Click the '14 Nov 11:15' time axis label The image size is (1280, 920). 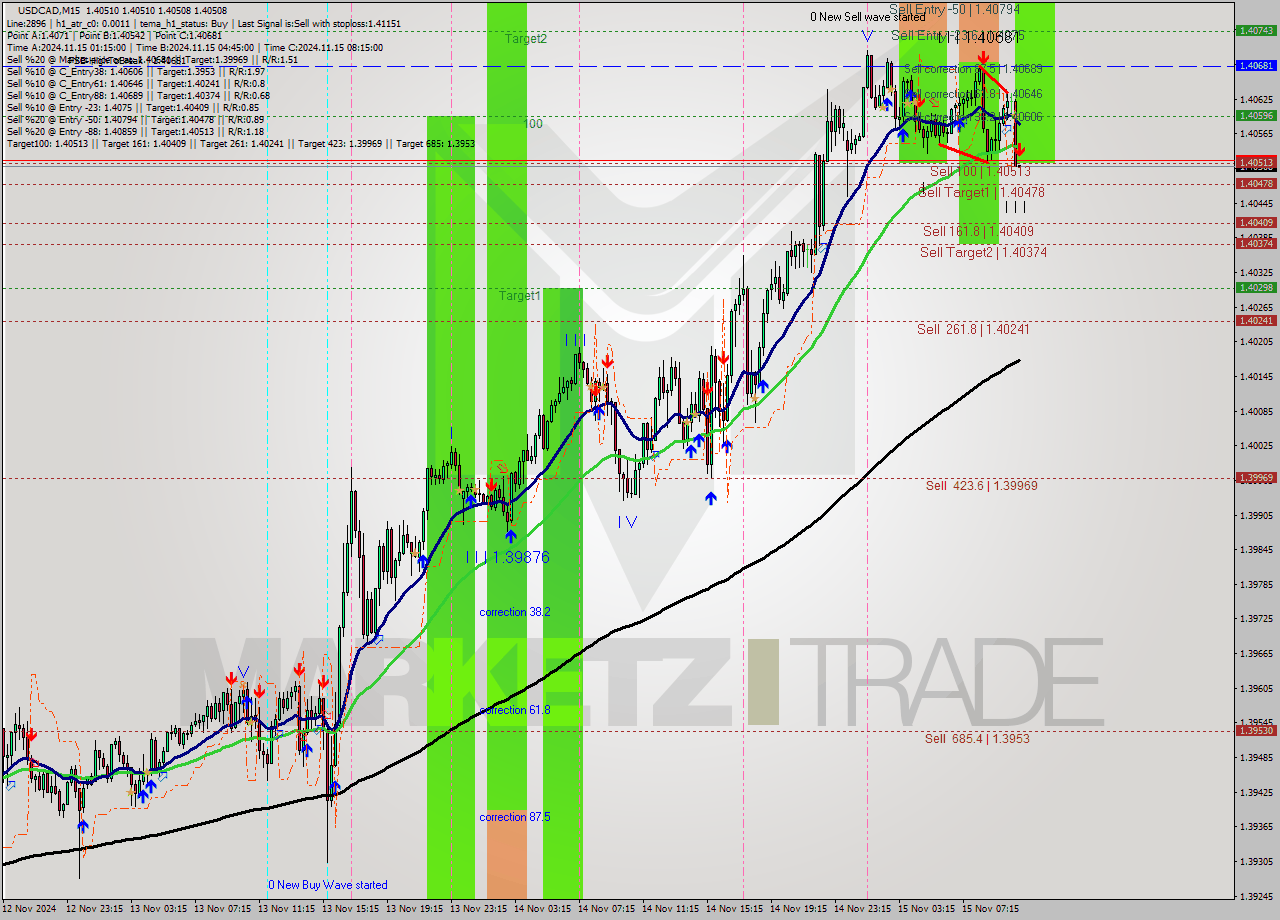click(671, 909)
